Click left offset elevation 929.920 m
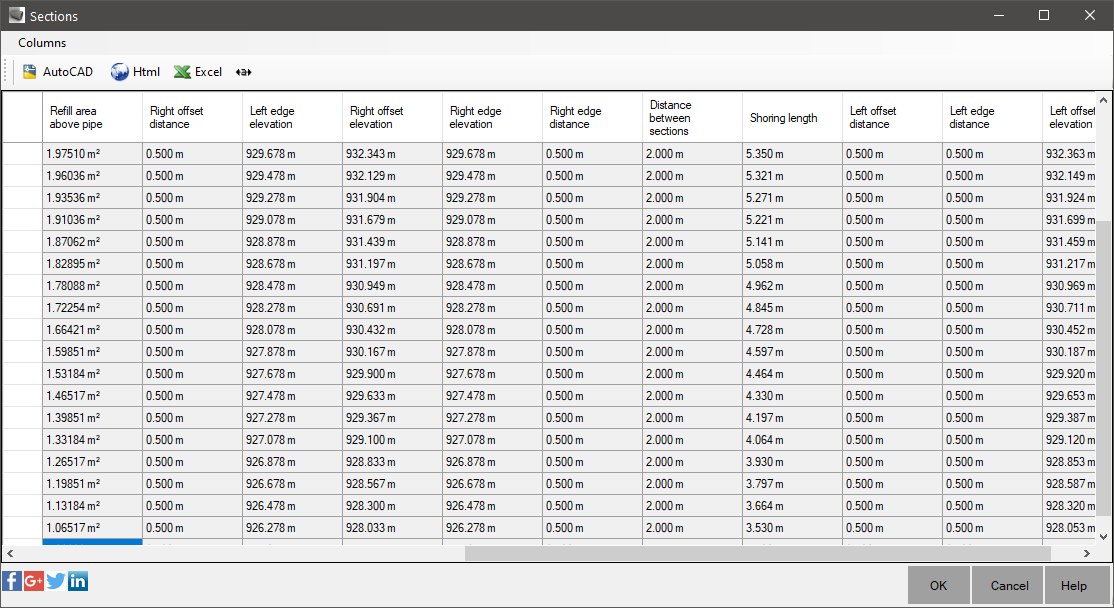 click(x=1069, y=374)
